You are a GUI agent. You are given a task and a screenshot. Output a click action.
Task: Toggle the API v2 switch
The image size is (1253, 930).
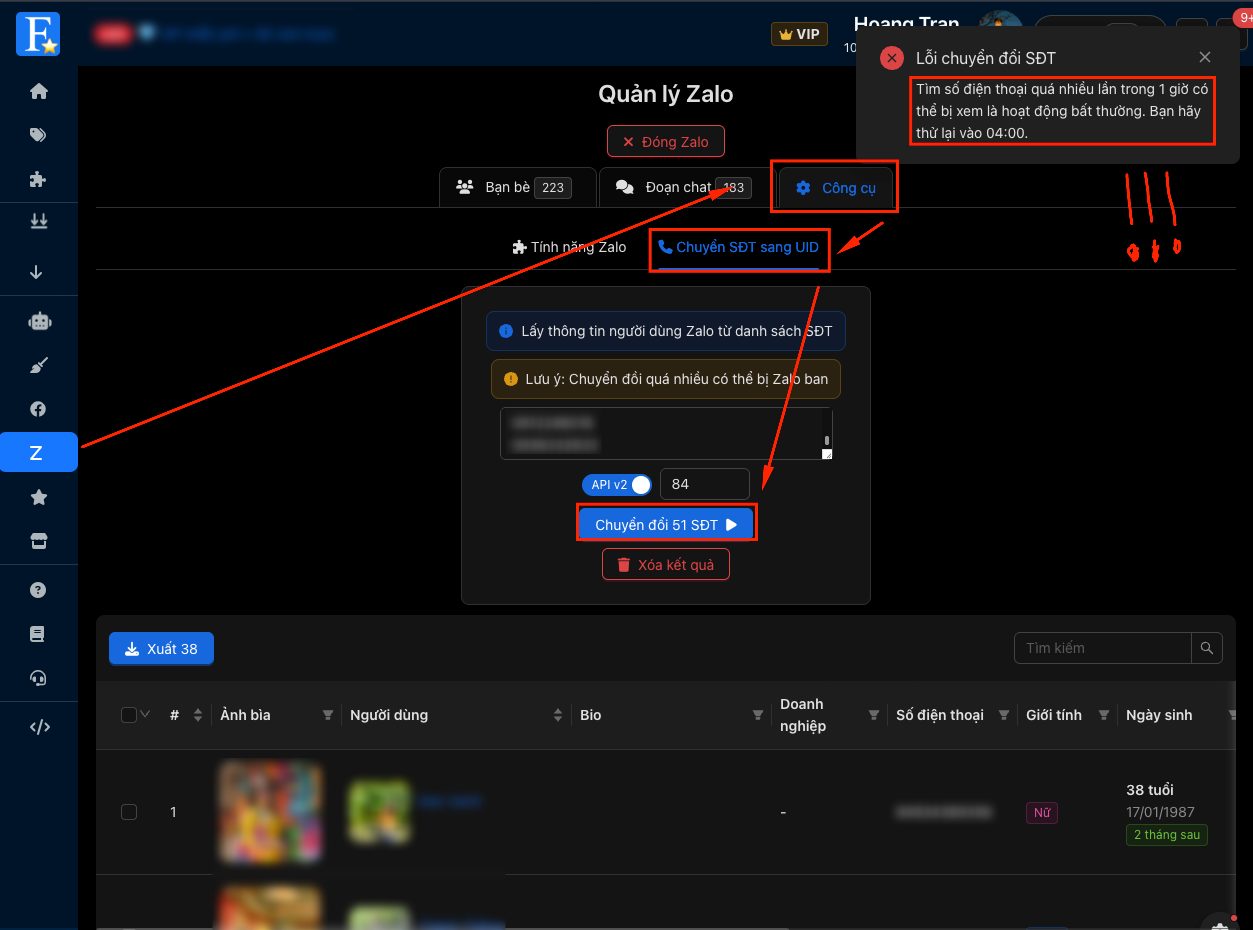[617, 484]
